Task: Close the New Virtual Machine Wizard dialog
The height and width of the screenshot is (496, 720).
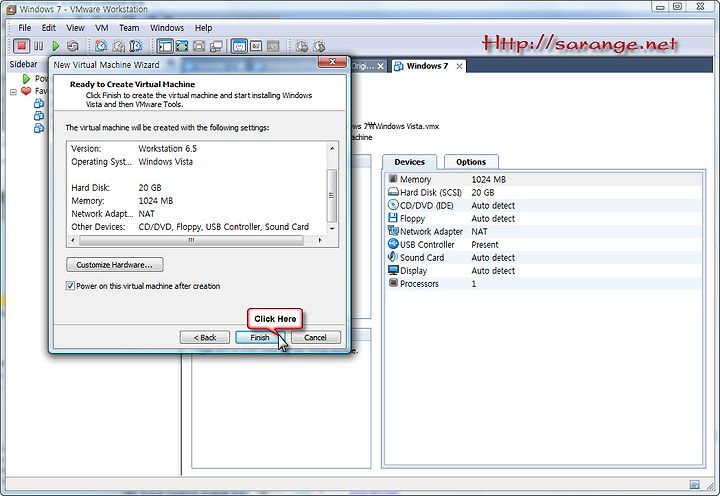Action: (x=332, y=62)
